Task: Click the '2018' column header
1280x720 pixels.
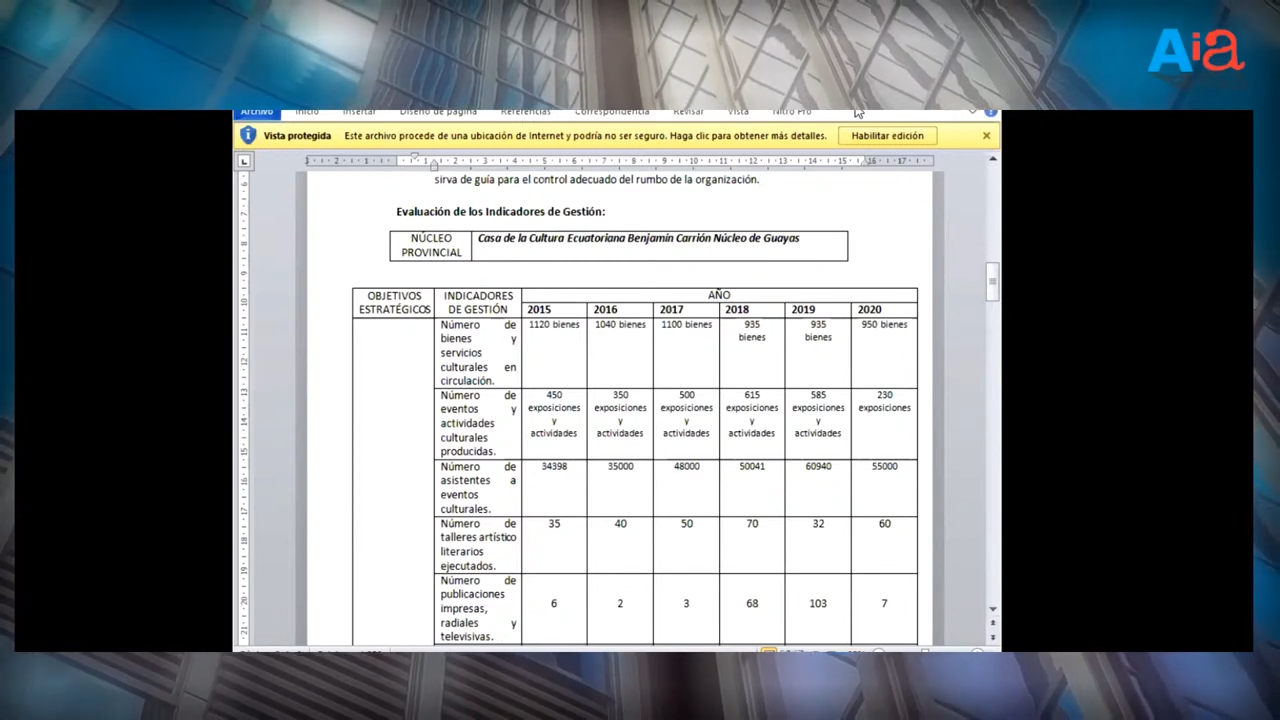Action: pos(752,310)
